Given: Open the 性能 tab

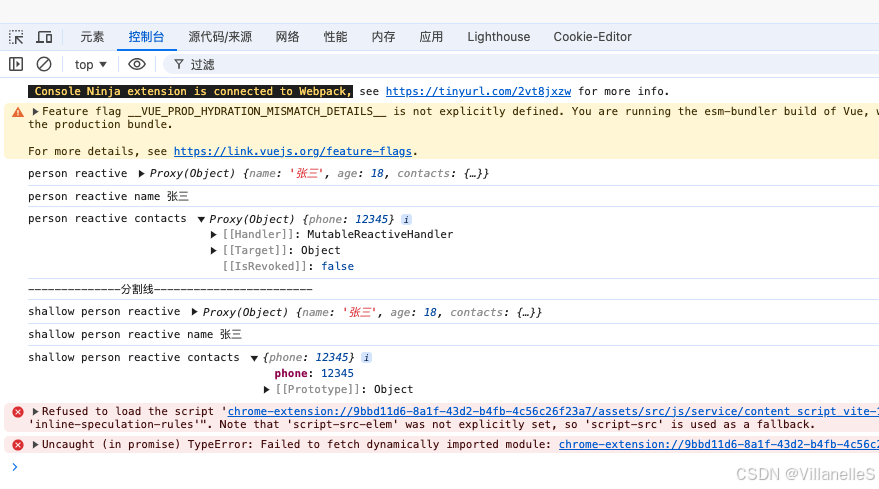Looking at the screenshot, I should coord(335,37).
